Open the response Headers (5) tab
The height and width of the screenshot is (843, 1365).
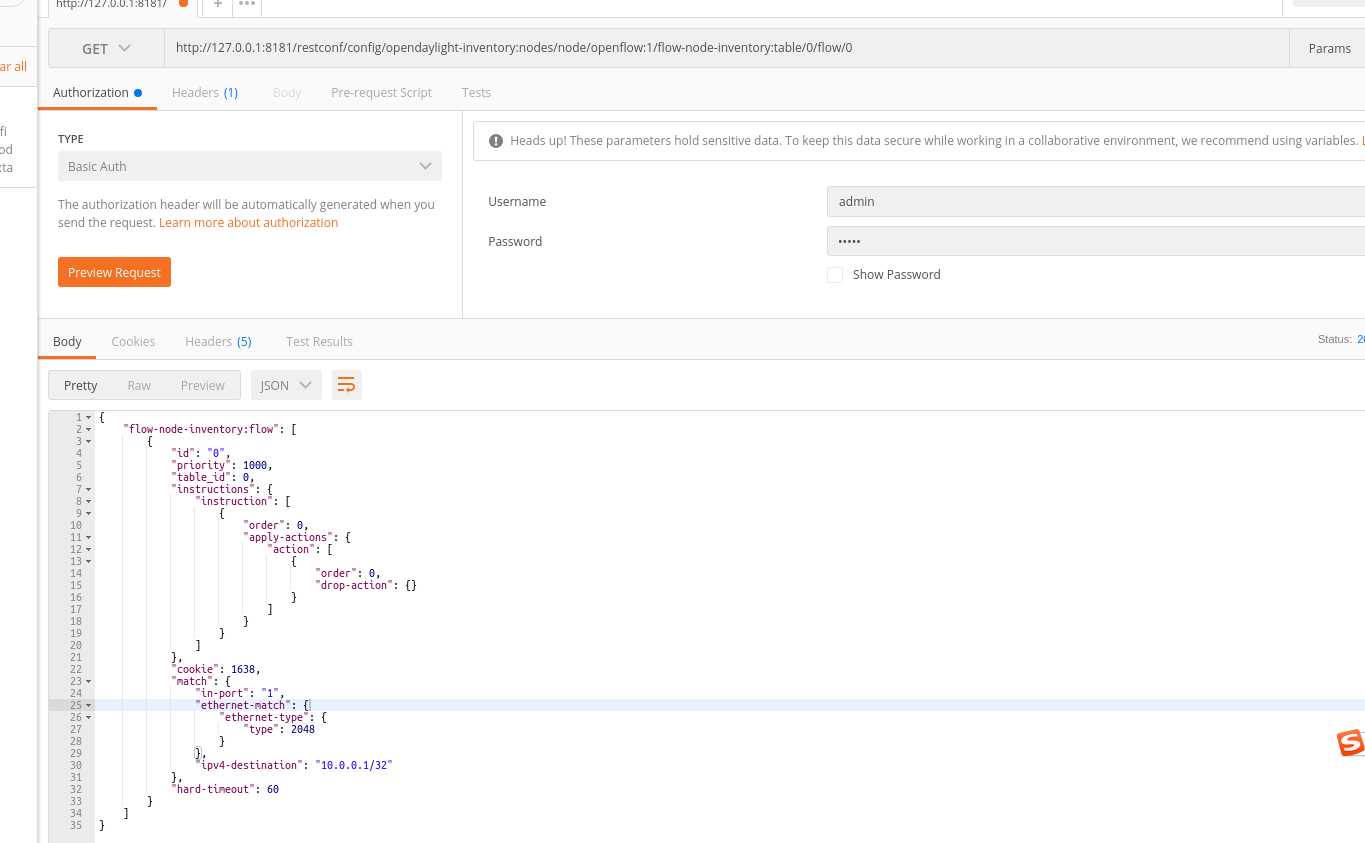[x=218, y=341]
